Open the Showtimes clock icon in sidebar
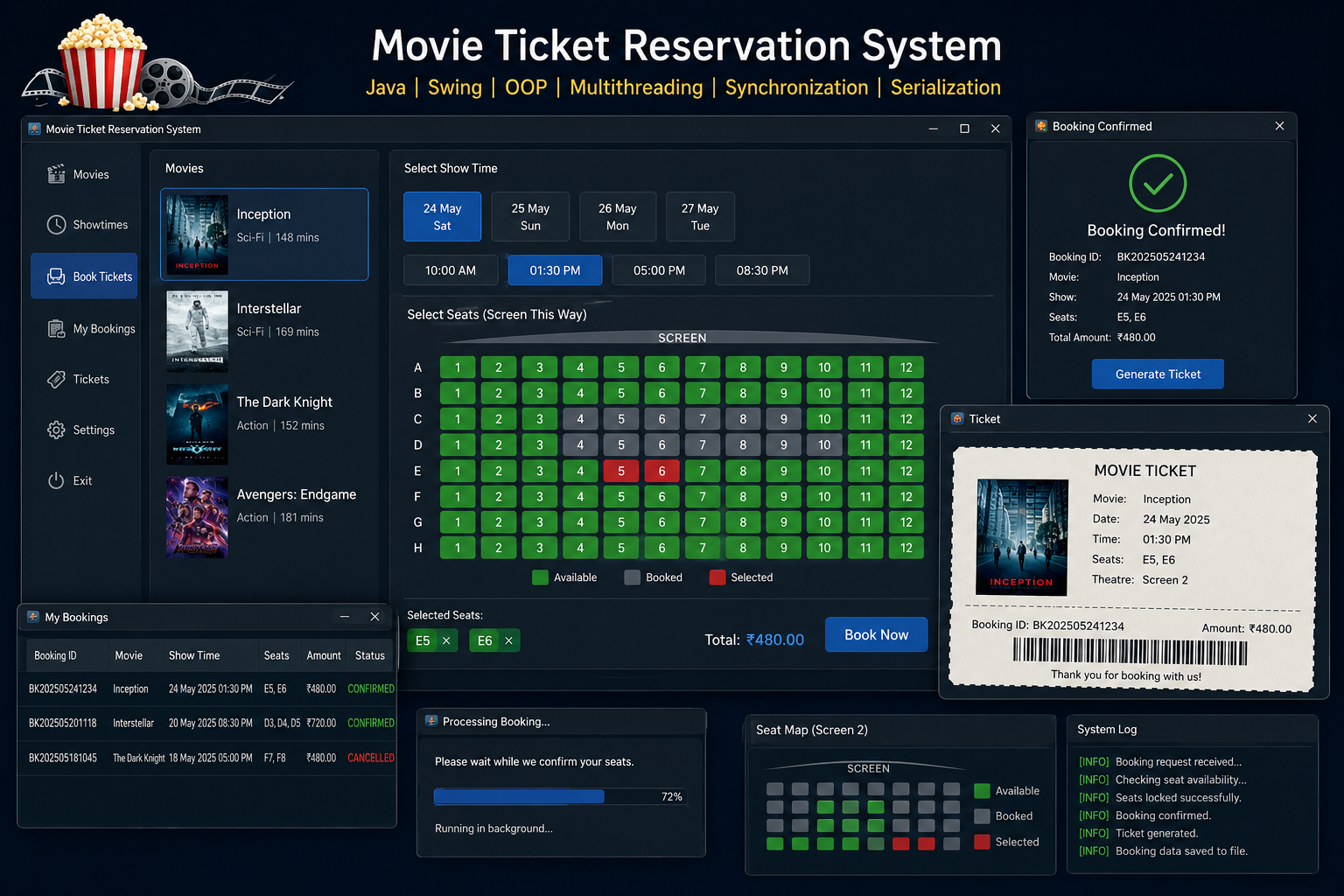 pyautogui.click(x=56, y=225)
